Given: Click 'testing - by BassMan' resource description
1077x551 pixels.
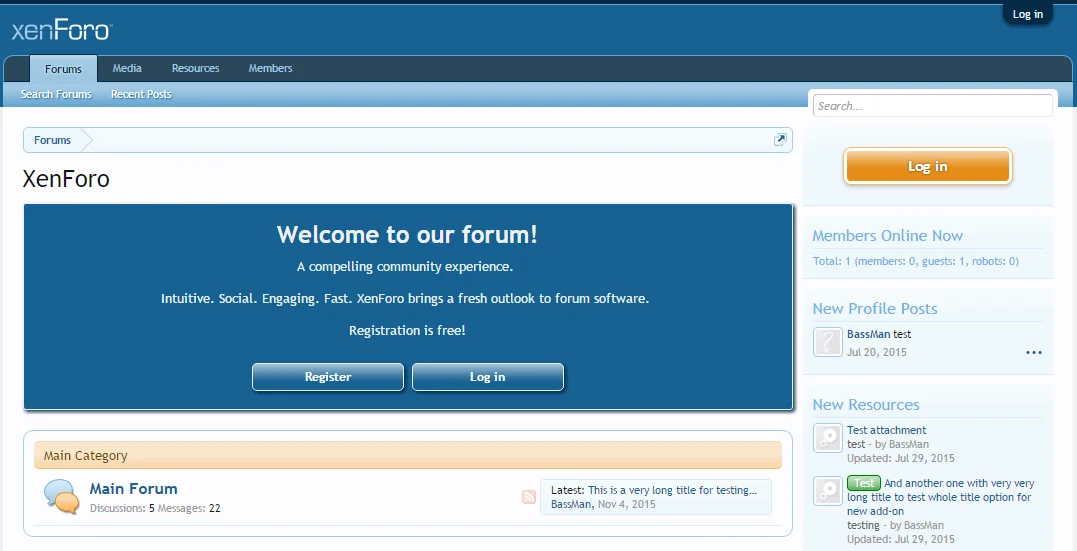Looking at the screenshot, I should pyautogui.click(x=895, y=526).
